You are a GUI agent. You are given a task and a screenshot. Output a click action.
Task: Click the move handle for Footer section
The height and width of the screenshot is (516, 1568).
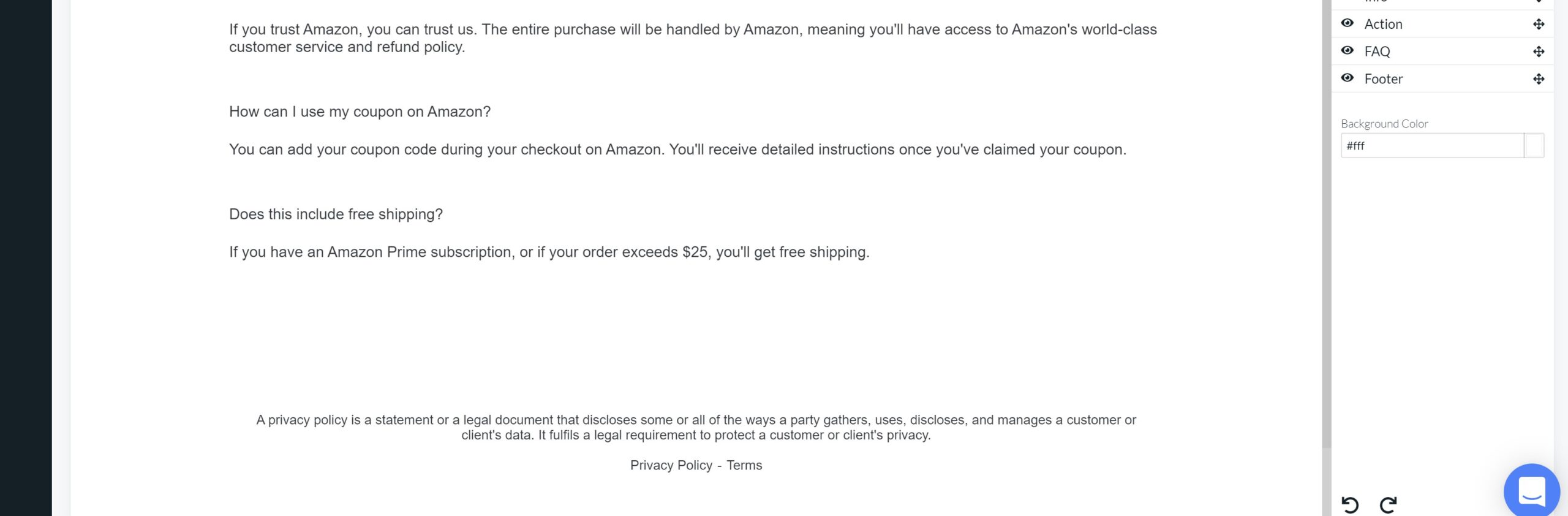click(x=1539, y=79)
